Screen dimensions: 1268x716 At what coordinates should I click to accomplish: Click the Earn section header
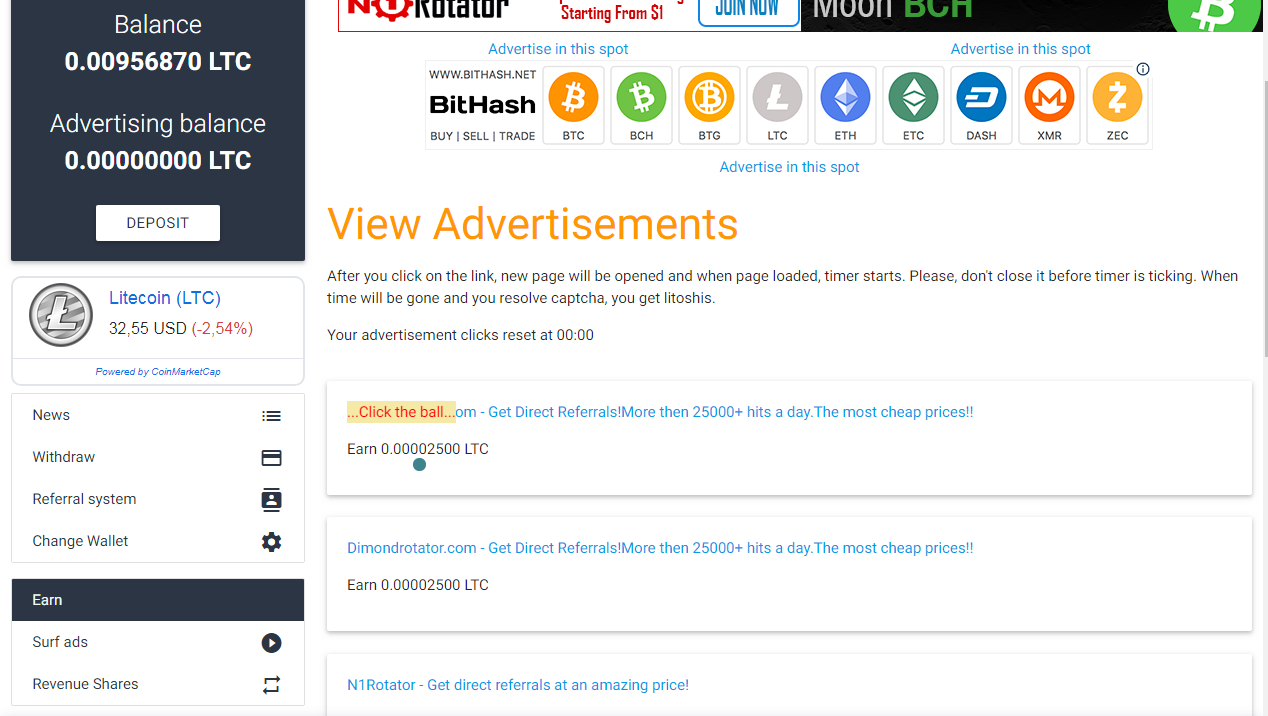[158, 600]
